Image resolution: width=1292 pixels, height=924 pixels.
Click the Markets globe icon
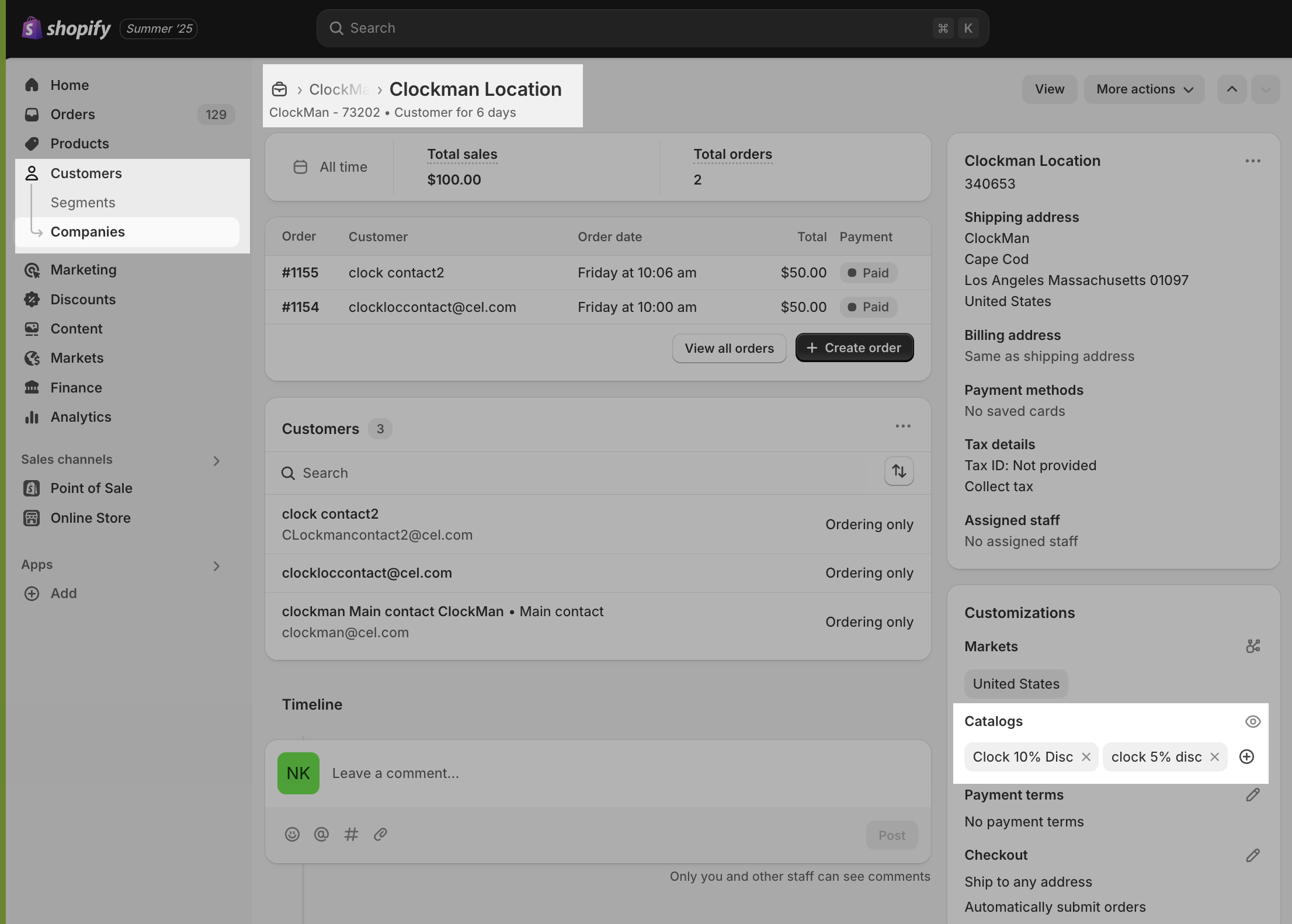pyautogui.click(x=32, y=358)
